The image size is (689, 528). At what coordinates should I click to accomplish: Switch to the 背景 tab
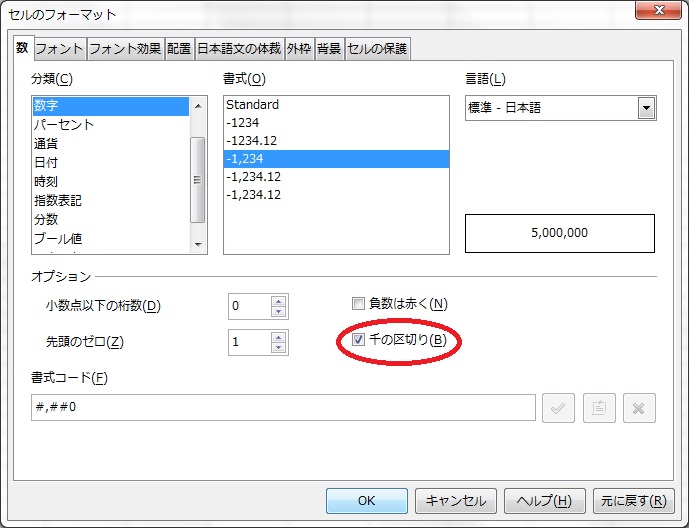[330, 49]
